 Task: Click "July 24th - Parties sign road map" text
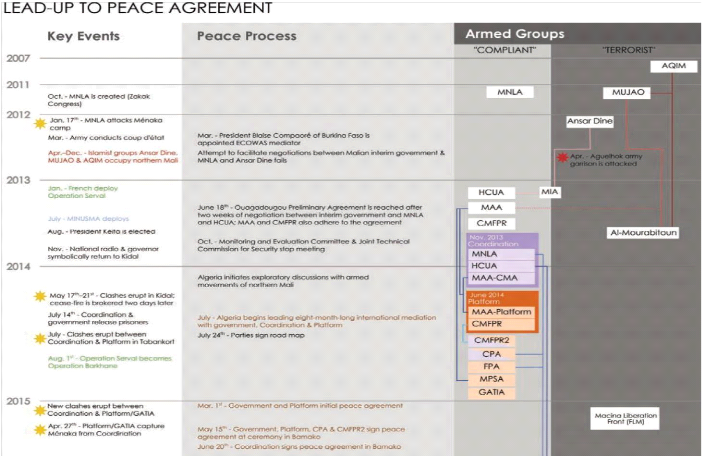(x=251, y=335)
